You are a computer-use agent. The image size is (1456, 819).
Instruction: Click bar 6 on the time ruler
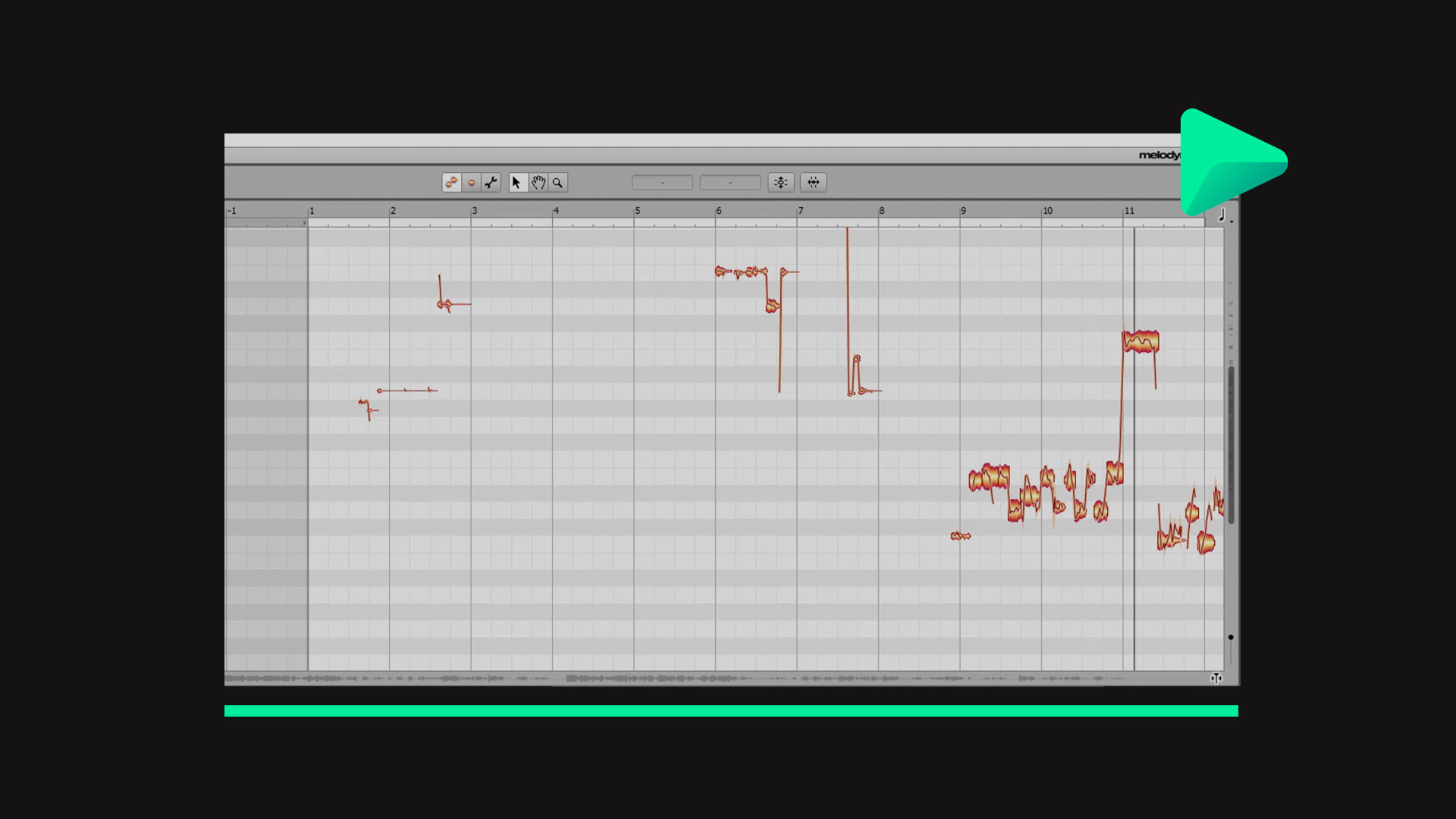coord(719,211)
